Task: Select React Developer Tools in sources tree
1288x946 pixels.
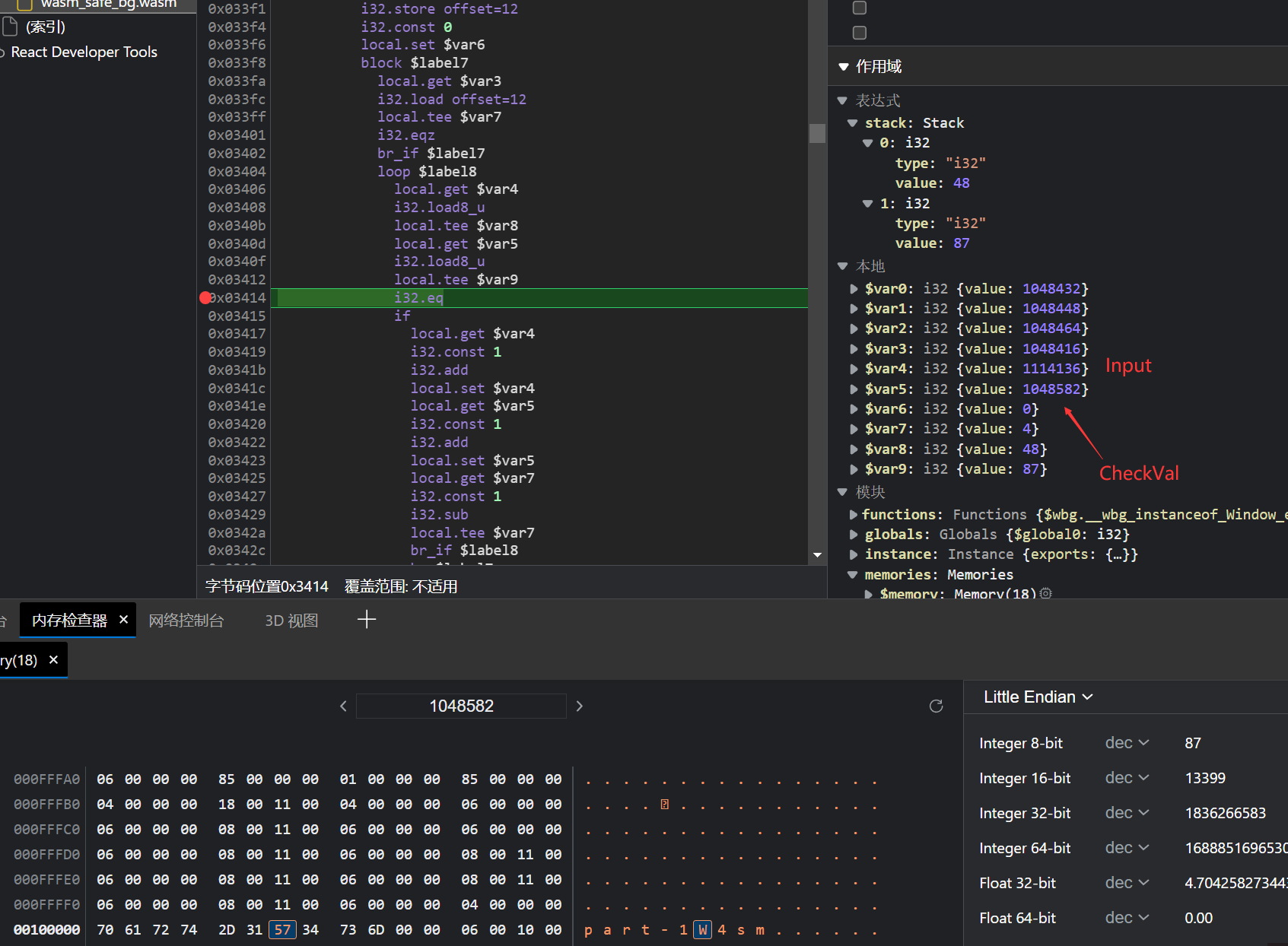Action: (x=84, y=52)
